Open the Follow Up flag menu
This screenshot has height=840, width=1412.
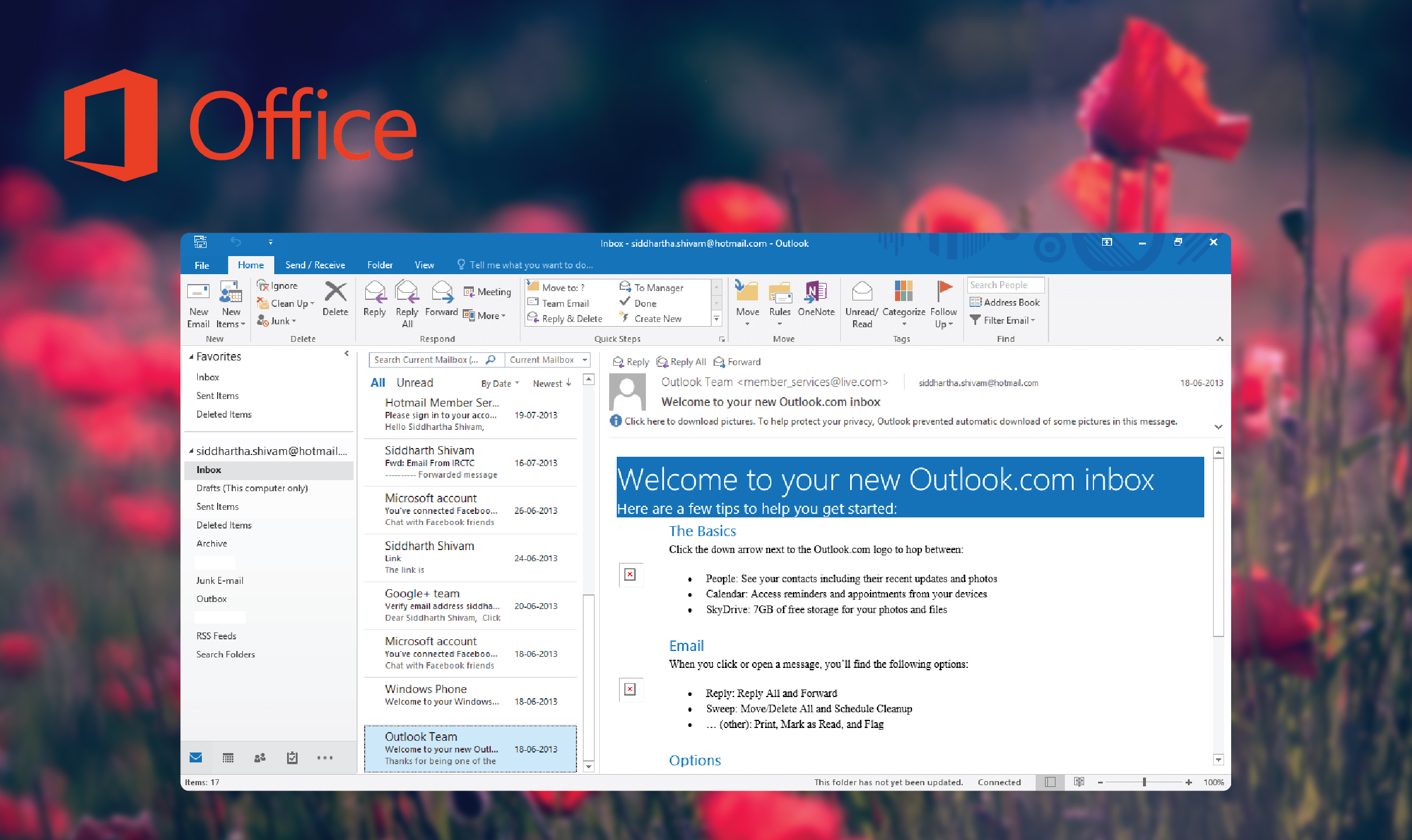943,304
